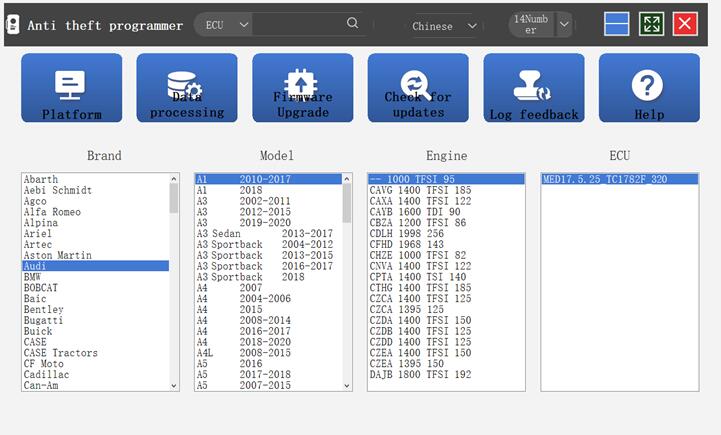This screenshot has width=721, height=435.
Task: Select Alfa Romeo brand
Action: click(x=96, y=212)
